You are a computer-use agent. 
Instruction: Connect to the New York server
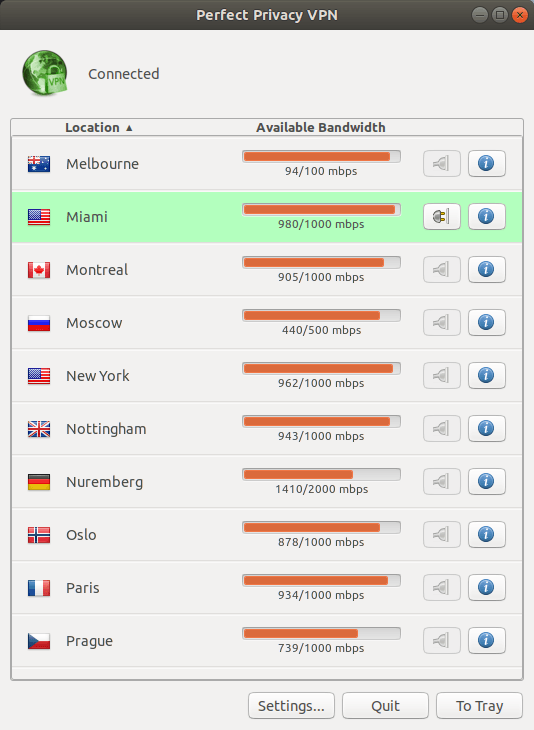[x=442, y=376]
